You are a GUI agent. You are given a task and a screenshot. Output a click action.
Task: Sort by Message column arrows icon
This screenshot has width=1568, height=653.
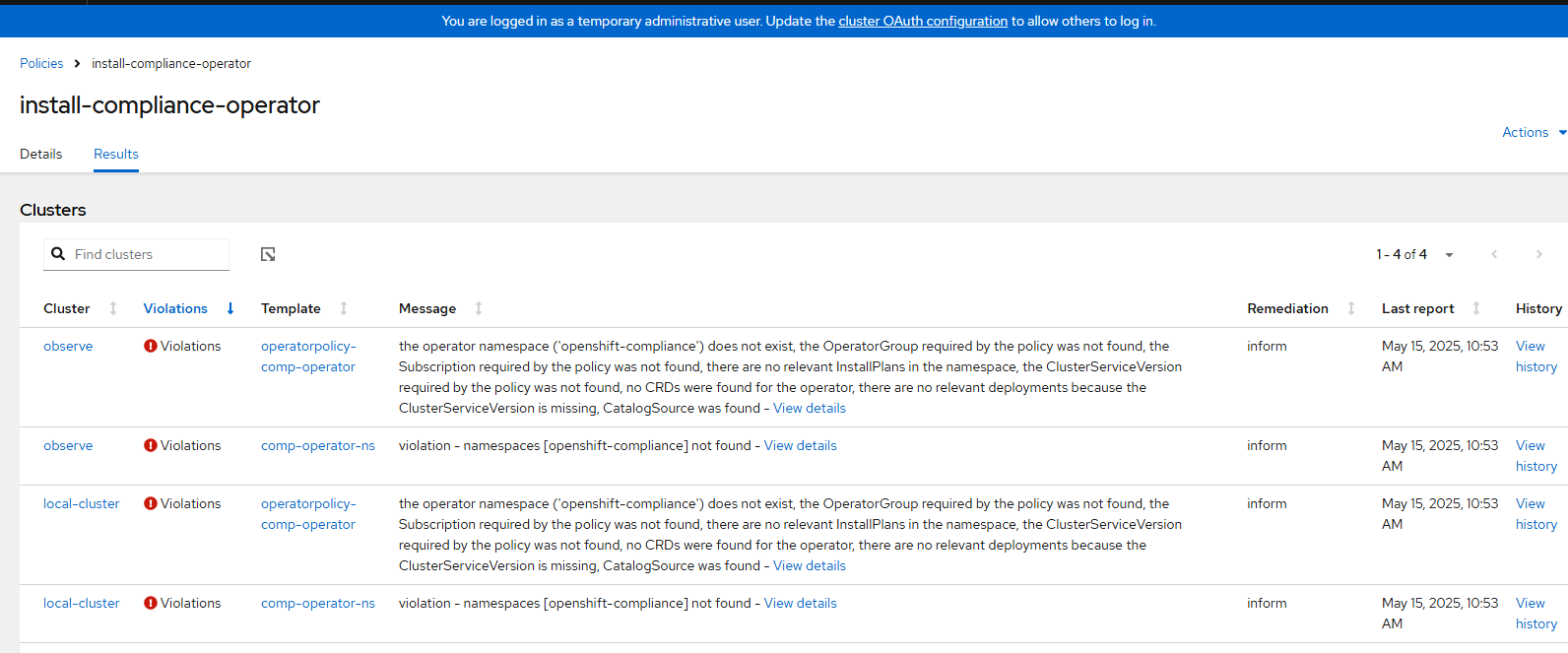click(x=479, y=308)
